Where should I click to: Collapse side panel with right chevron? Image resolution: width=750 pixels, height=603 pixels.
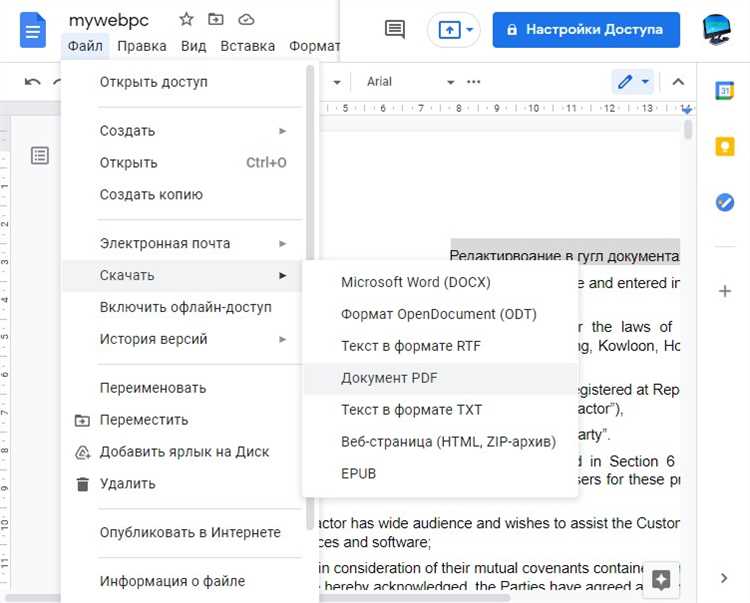(x=724, y=578)
